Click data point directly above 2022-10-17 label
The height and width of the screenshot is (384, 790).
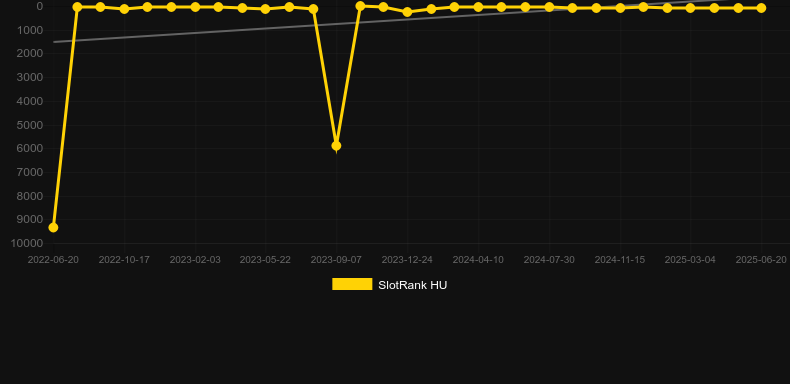point(124,9)
